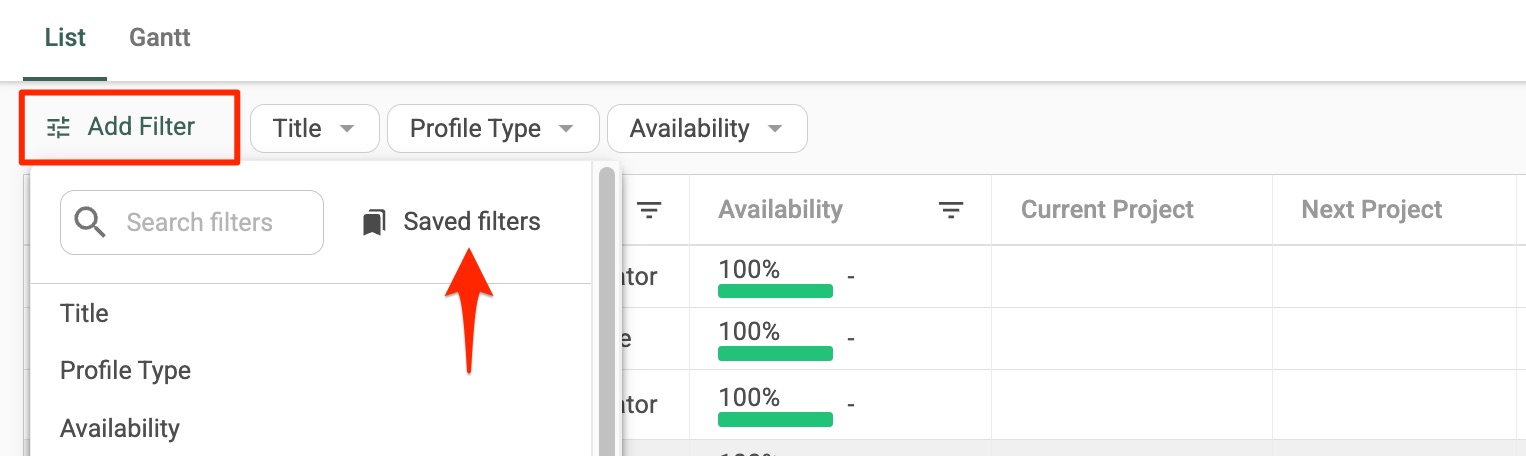Choose Availability from the filter list

(120, 428)
